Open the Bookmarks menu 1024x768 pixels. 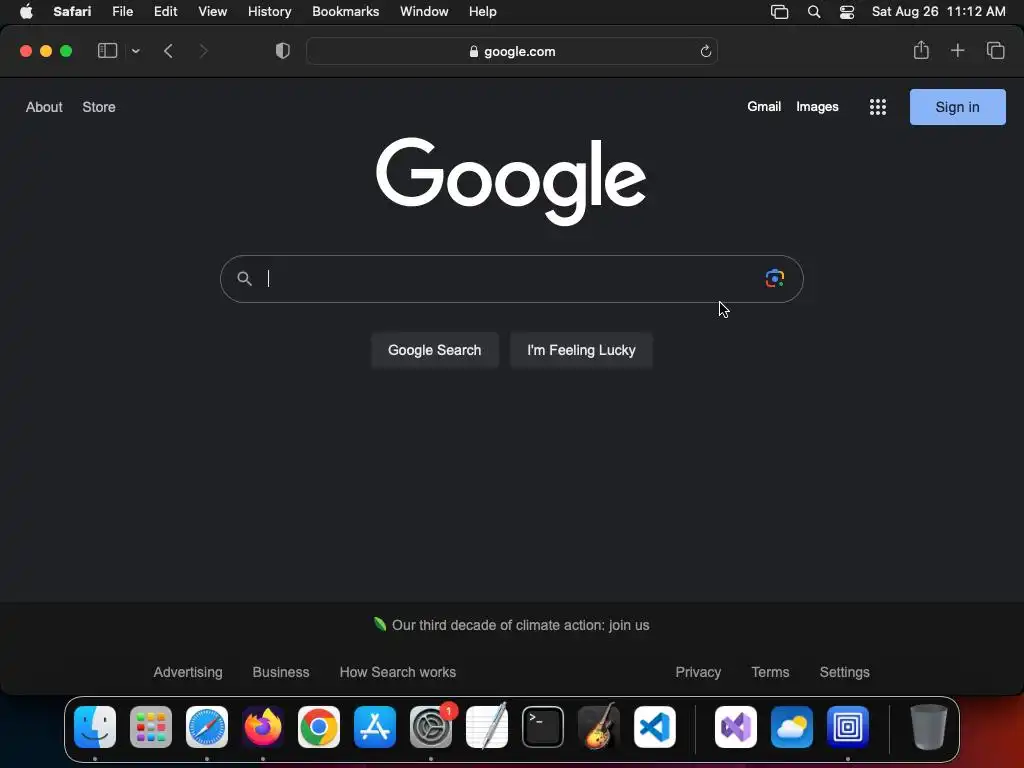345,12
